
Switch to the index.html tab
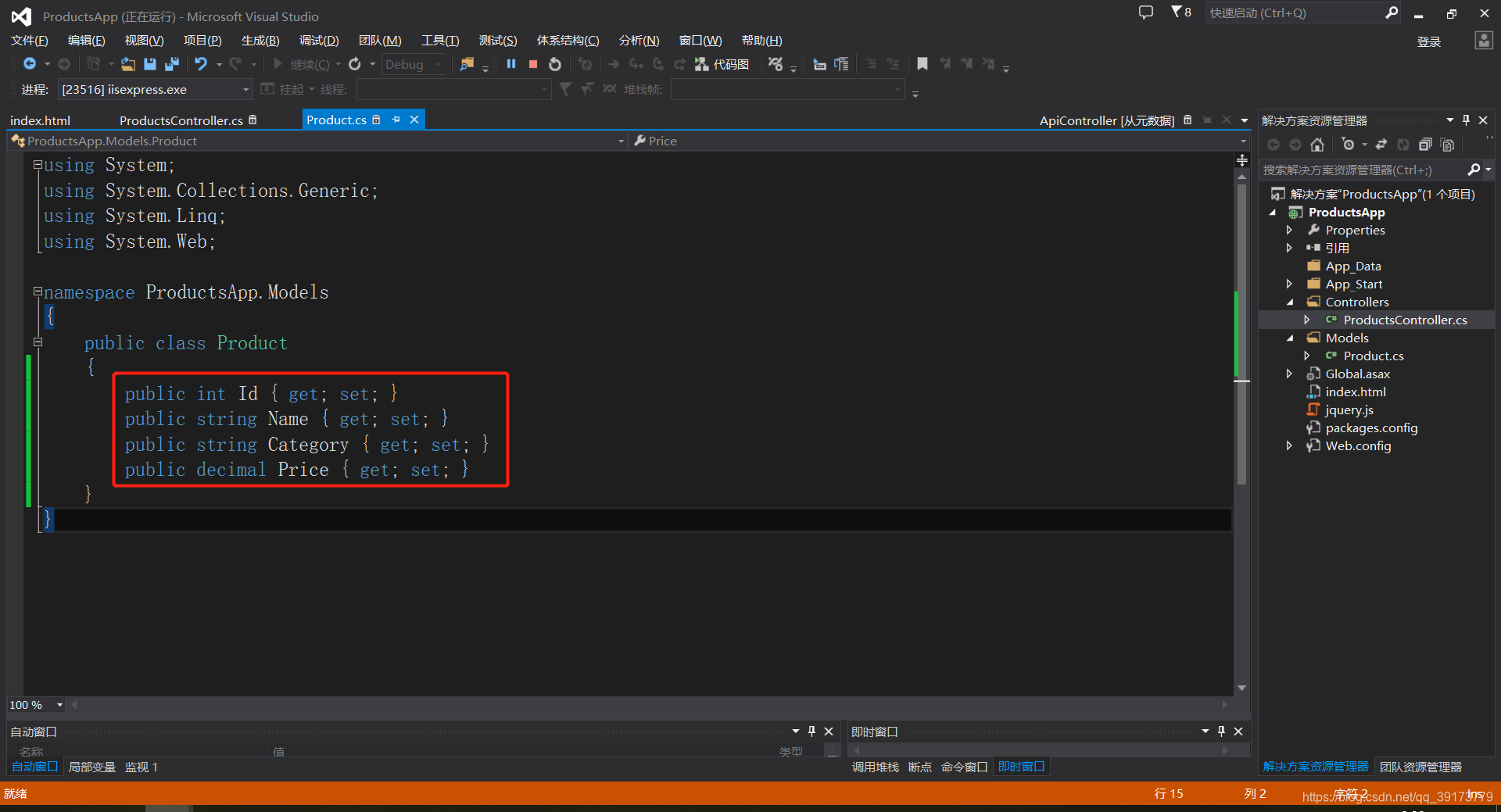pyautogui.click(x=40, y=120)
